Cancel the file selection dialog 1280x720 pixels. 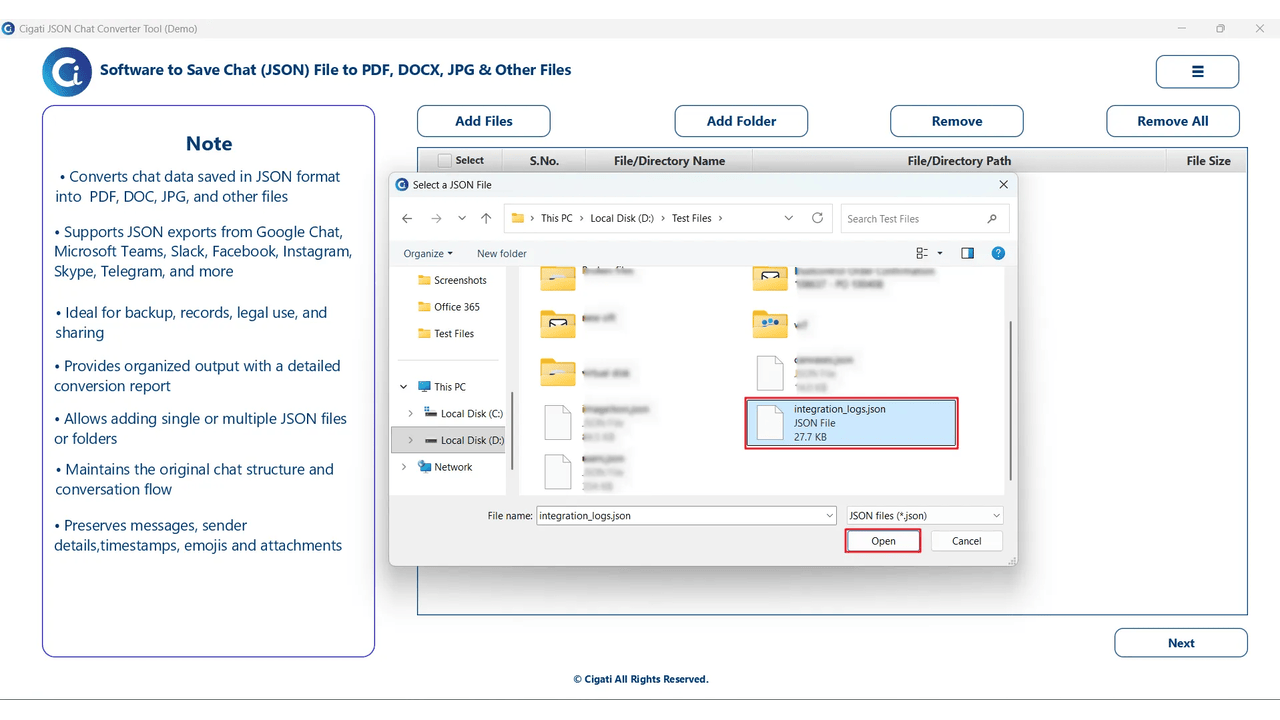[x=966, y=541]
